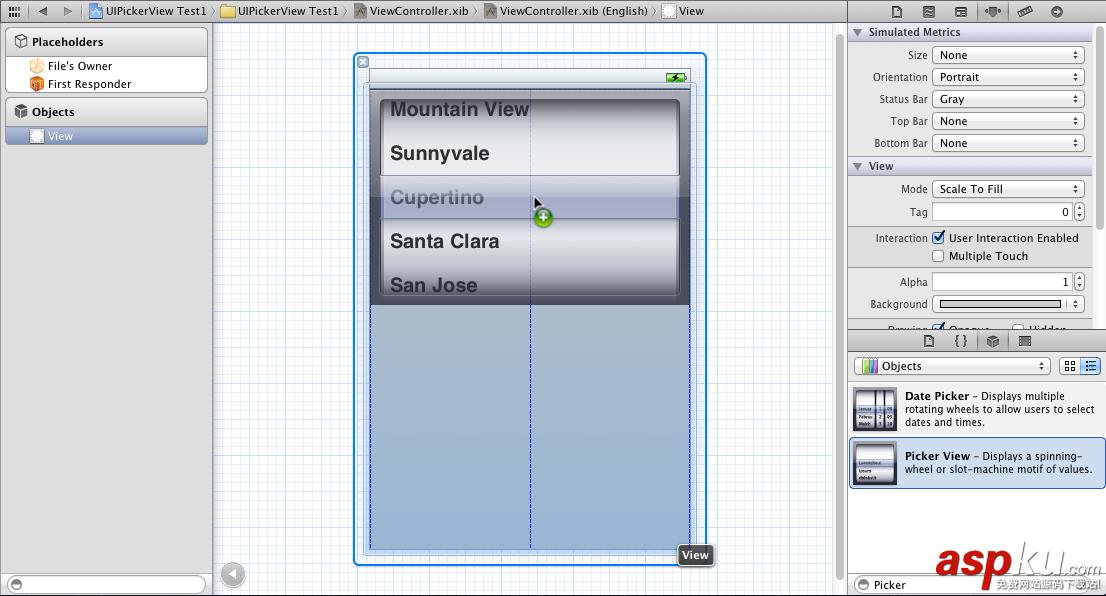Viewport: 1106px width, 596px height.
Task: Open the Orientation dropdown showing Portrait
Action: [1008, 77]
